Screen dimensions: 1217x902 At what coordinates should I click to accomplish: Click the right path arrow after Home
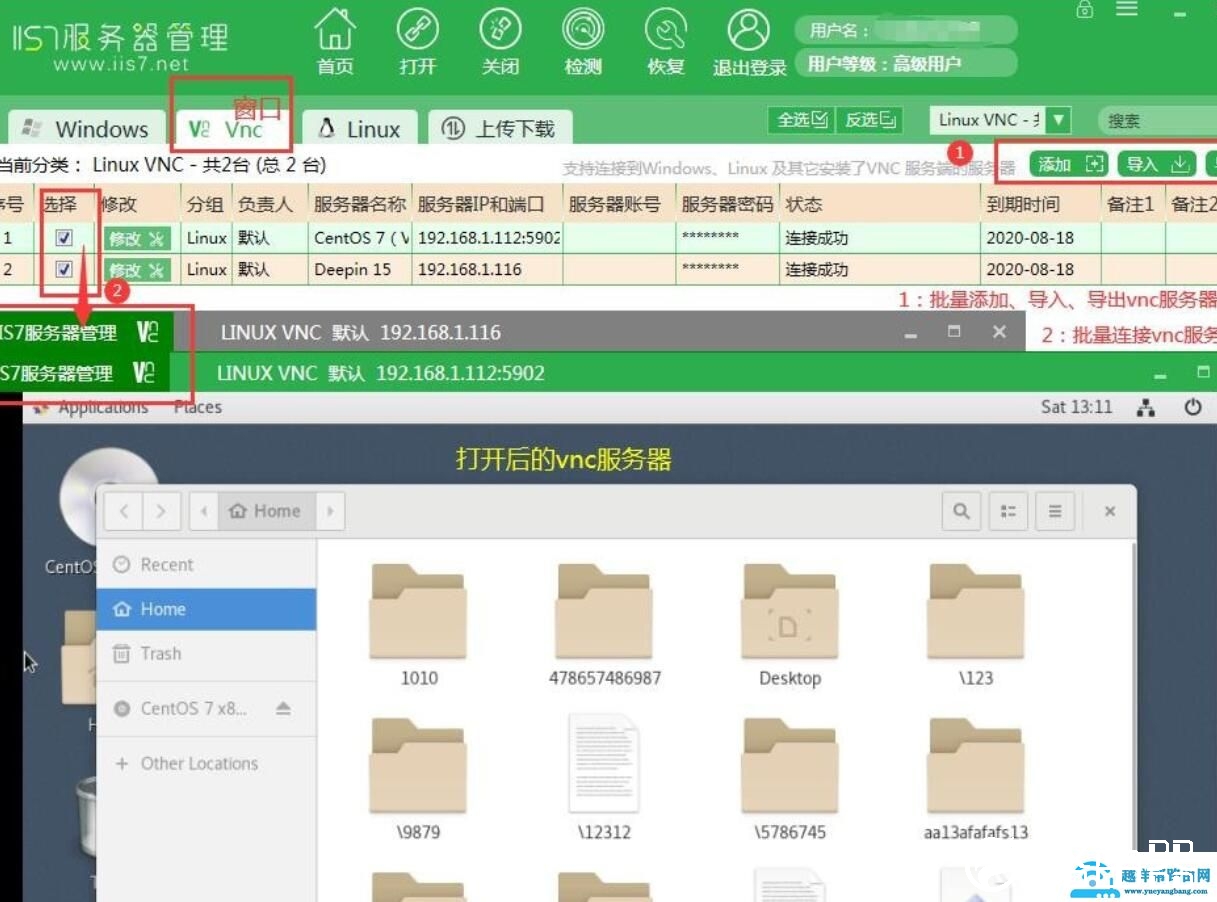[331, 511]
